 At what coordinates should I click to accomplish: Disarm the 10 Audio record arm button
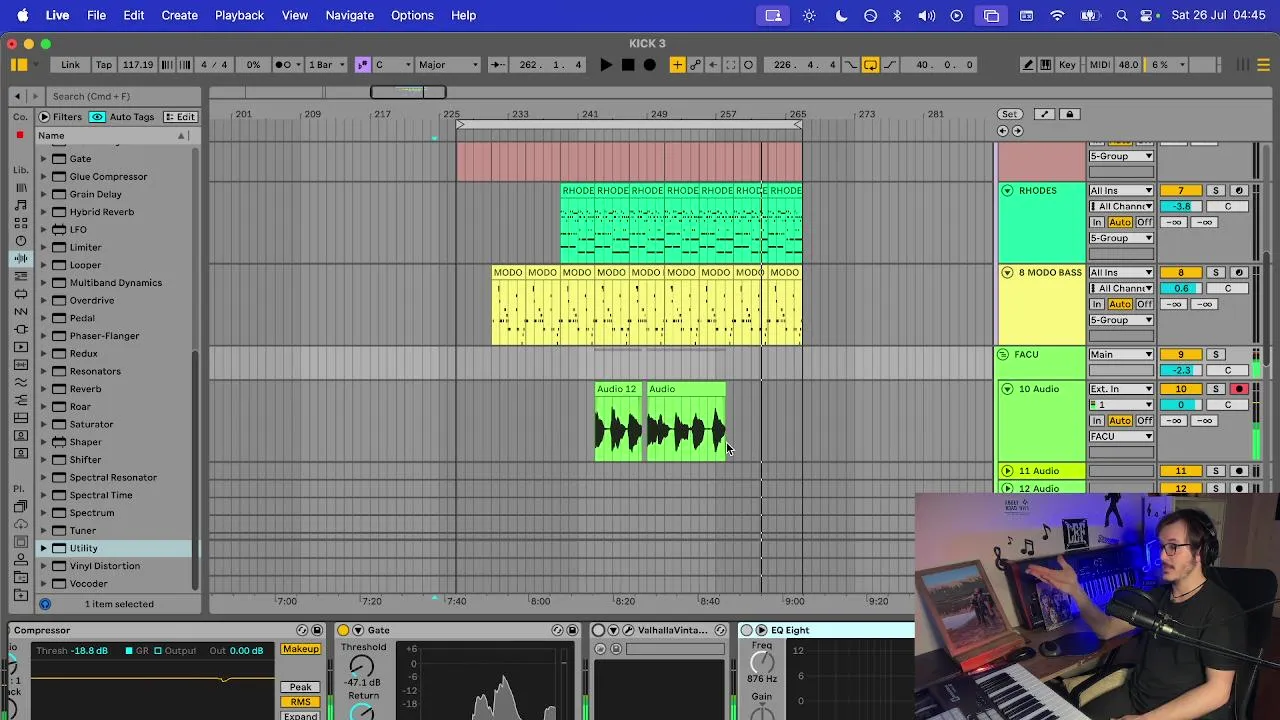click(x=1239, y=389)
